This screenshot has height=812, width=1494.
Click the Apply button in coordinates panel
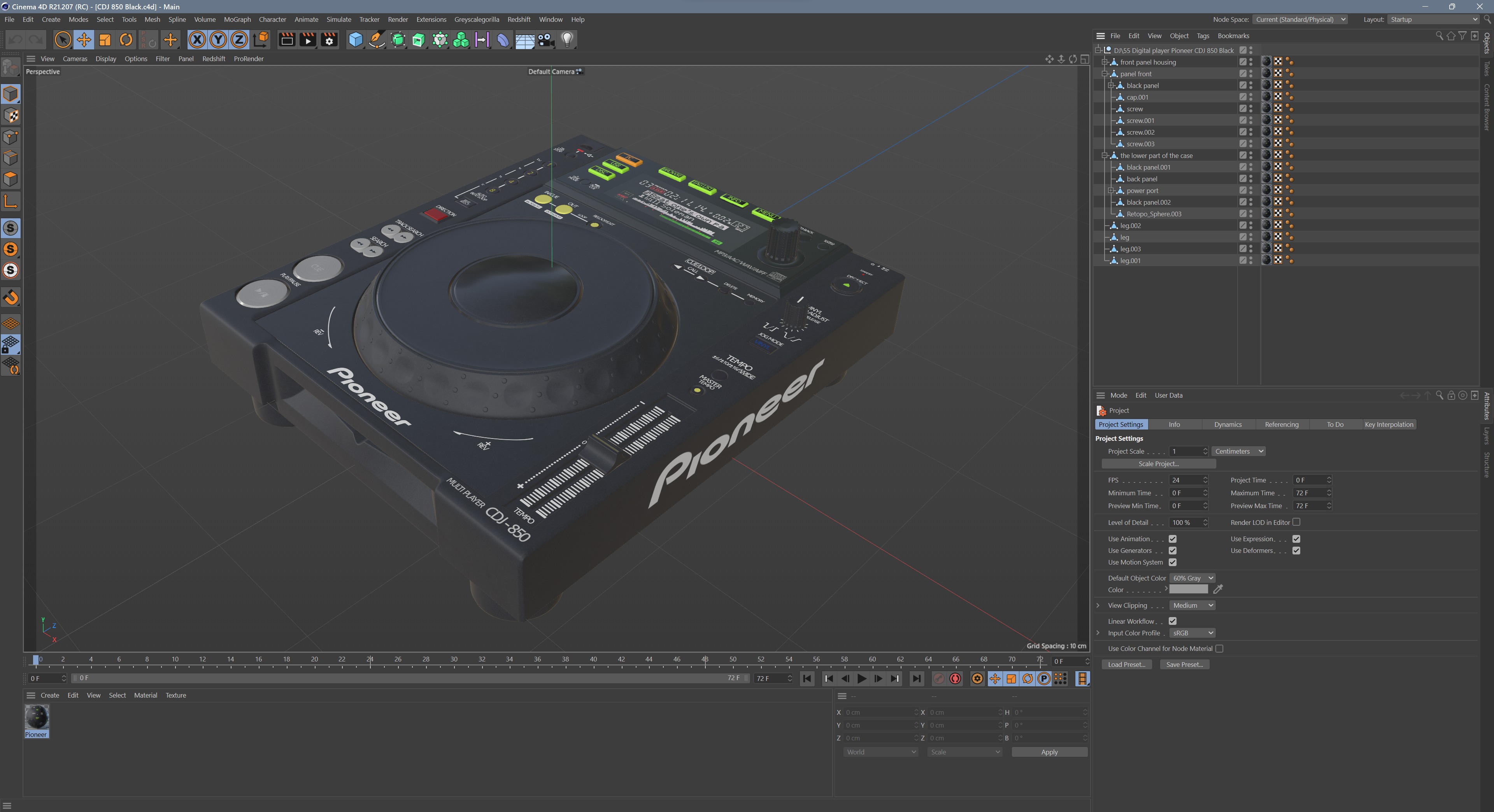1049,752
